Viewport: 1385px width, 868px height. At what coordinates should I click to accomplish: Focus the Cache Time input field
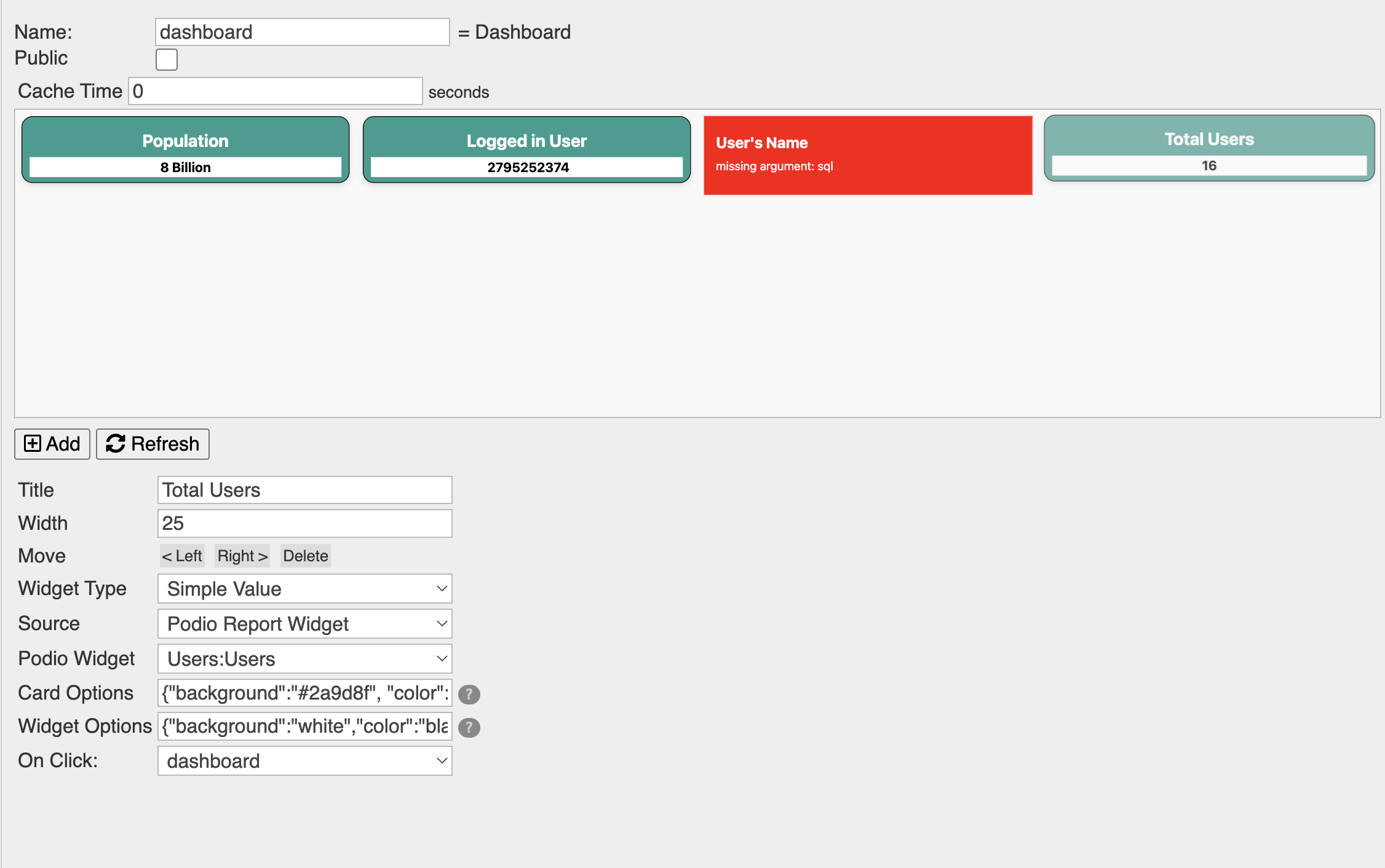point(275,91)
